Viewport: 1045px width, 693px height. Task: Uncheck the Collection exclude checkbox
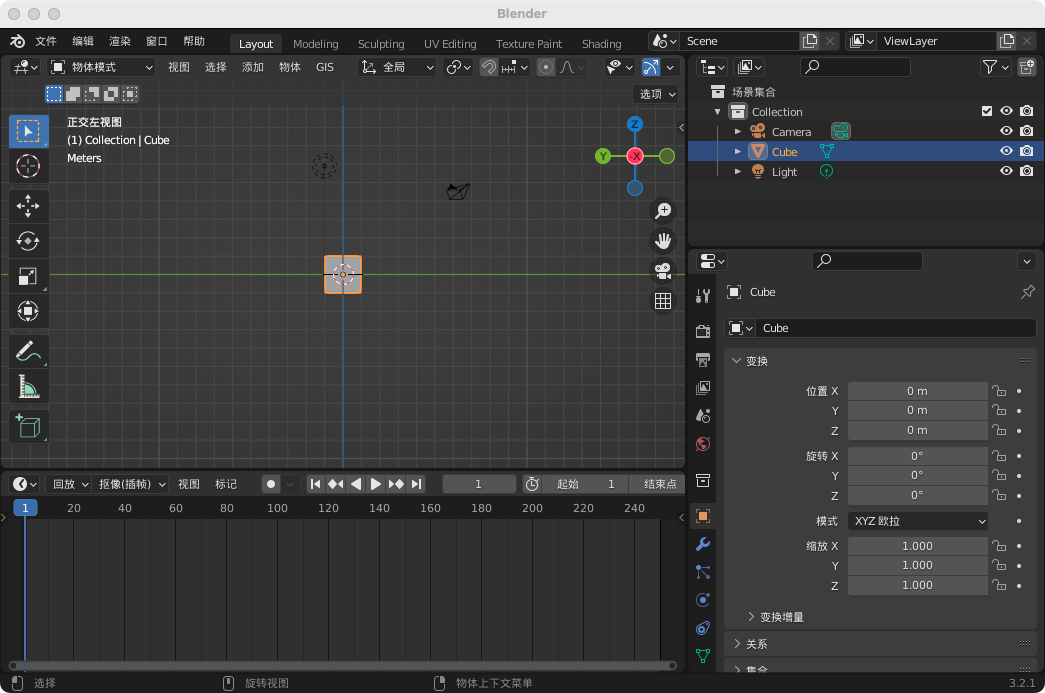click(x=987, y=111)
